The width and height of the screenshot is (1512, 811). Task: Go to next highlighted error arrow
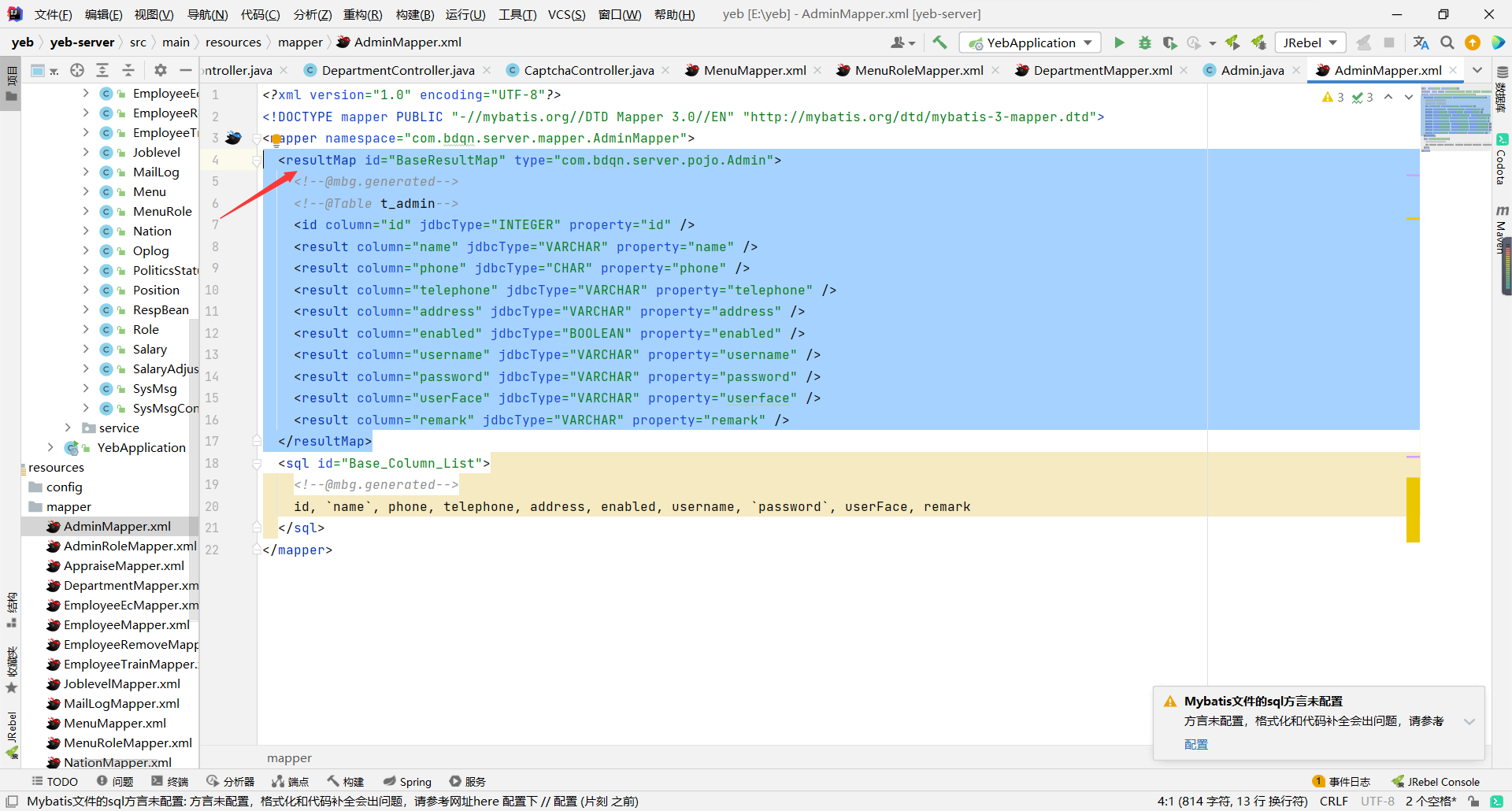[1409, 97]
